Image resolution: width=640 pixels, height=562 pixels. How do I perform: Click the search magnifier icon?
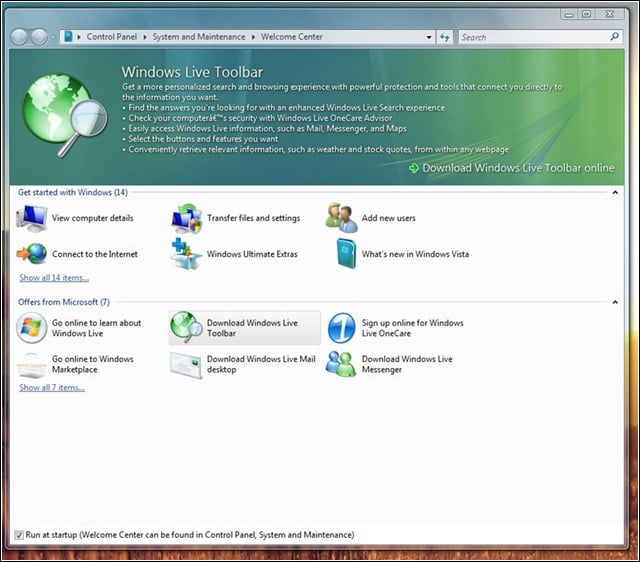point(614,37)
